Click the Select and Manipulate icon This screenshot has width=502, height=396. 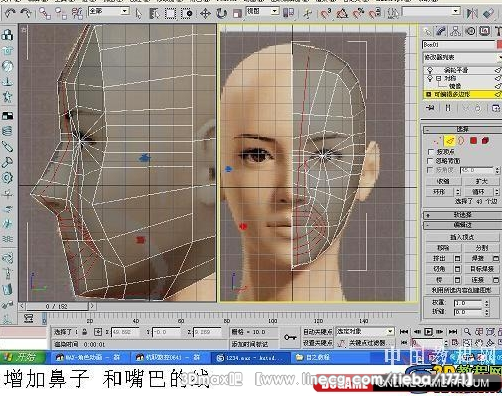[x=308, y=13]
